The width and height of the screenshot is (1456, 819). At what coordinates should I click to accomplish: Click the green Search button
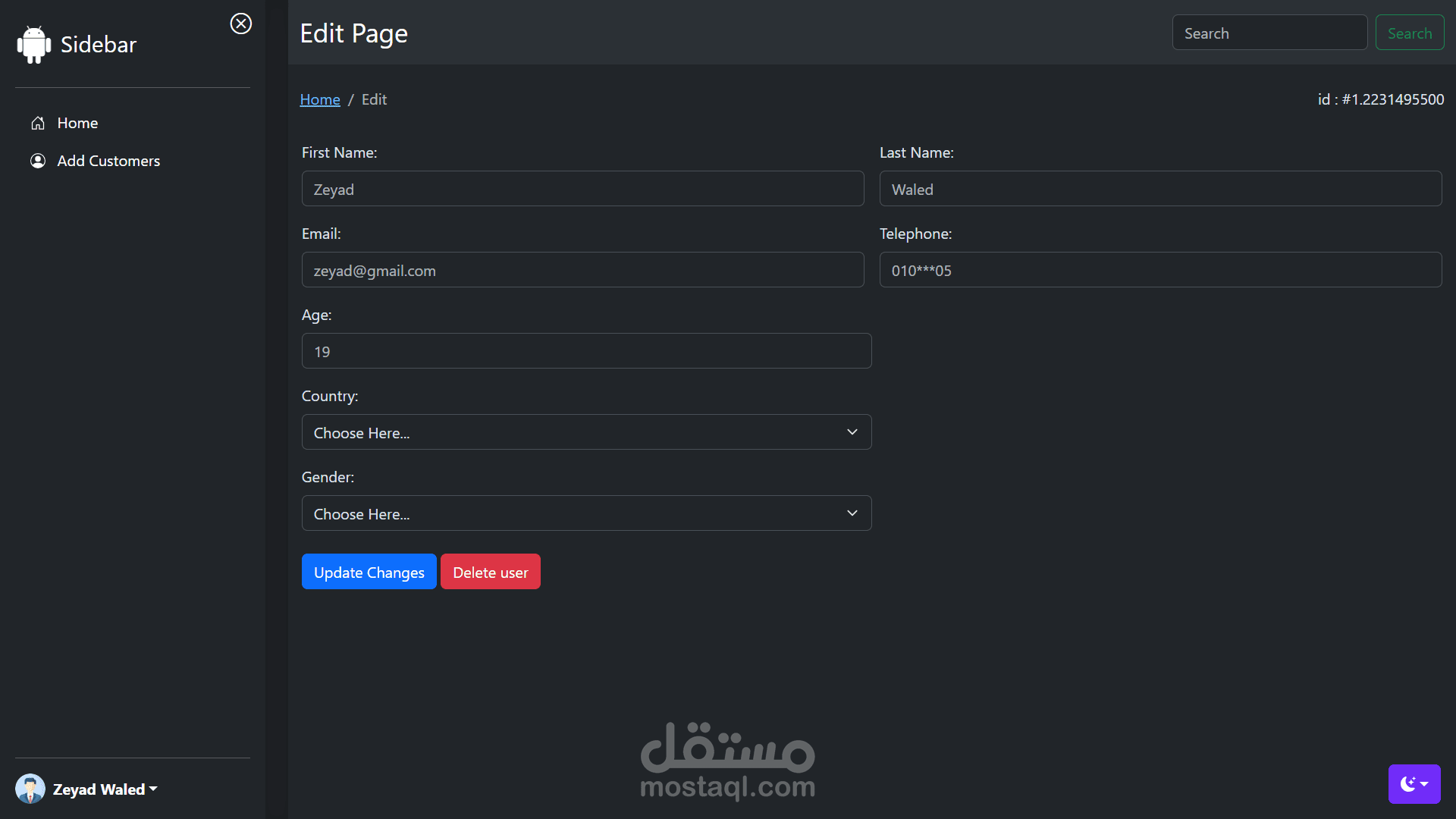pos(1409,33)
